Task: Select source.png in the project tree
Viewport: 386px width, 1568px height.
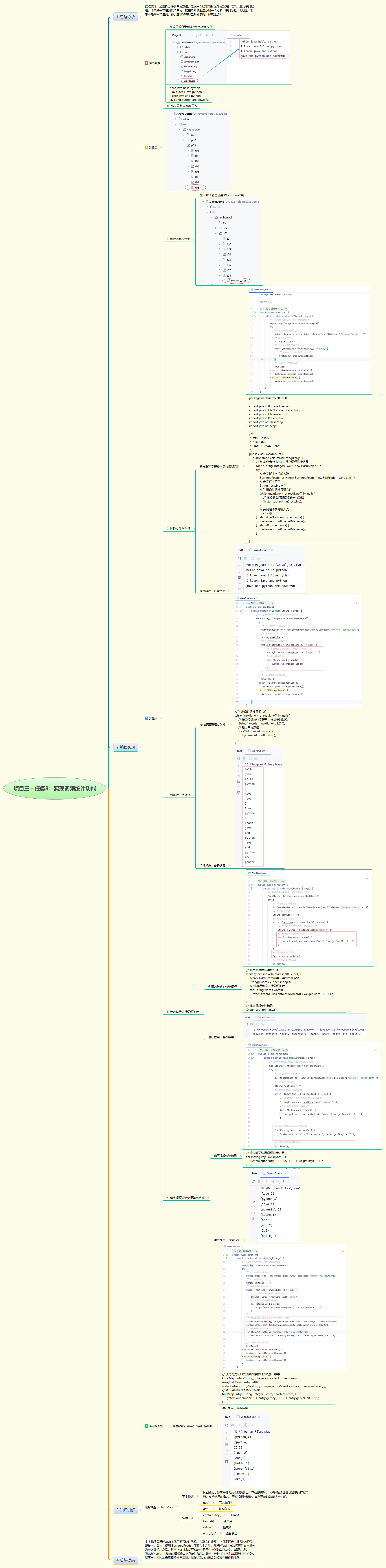Action: click(x=189, y=66)
